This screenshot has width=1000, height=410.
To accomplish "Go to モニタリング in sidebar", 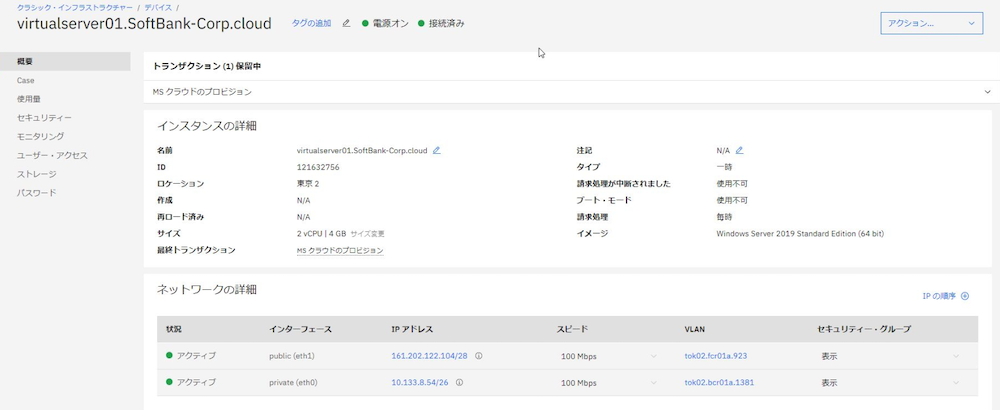I will (x=40, y=136).
